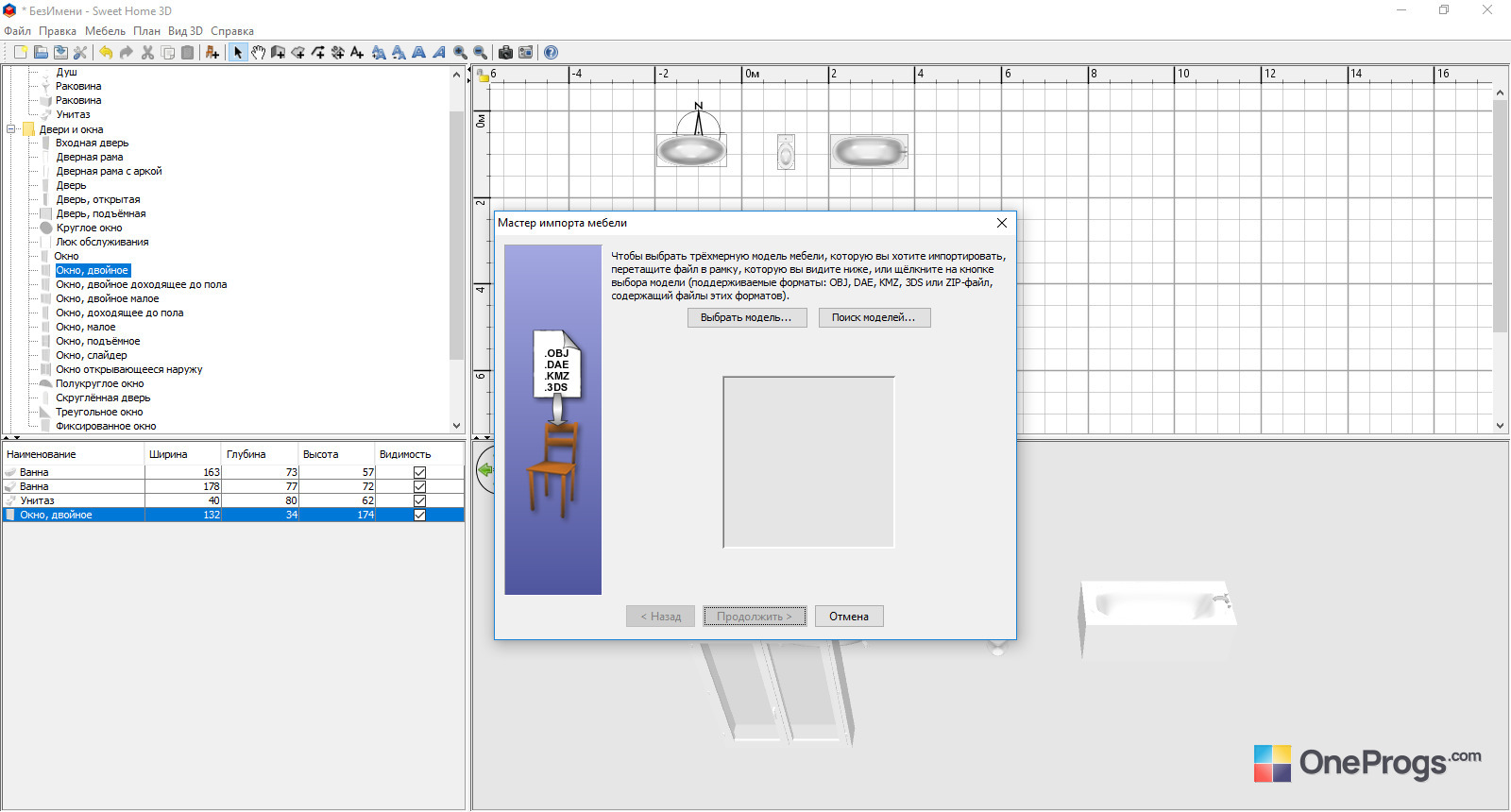Choose the Create dimensions tool

[337, 53]
